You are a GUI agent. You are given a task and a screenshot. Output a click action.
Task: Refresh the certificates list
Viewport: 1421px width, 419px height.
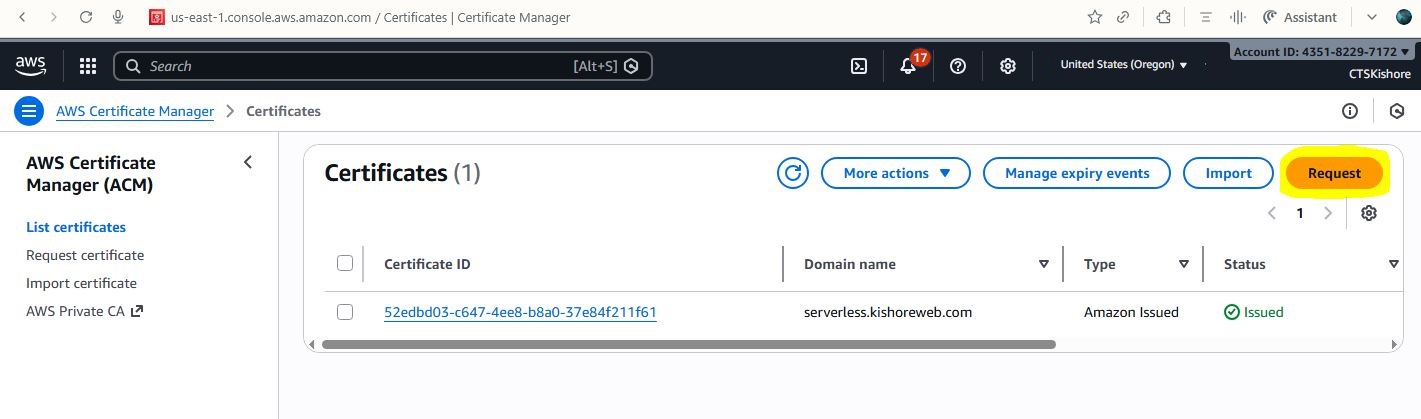pyautogui.click(x=792, y=173)
